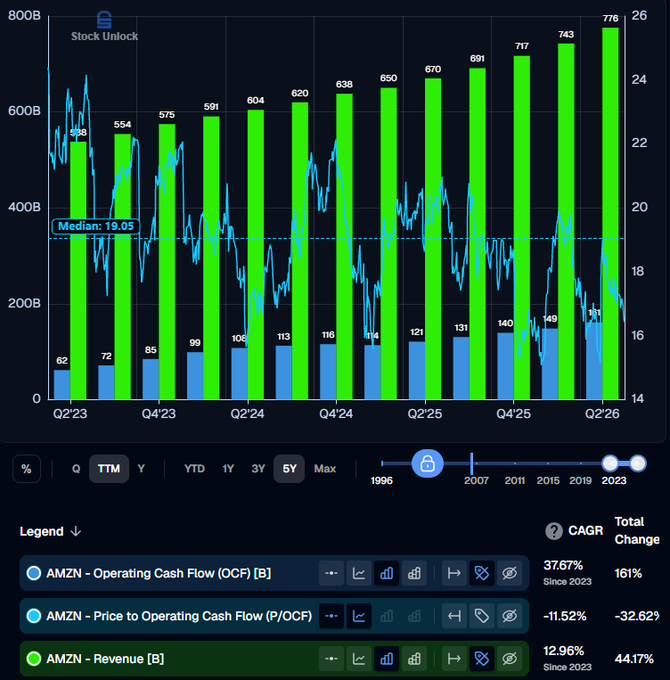Switch Revenue row to line chart
670x680 pixels.
[x=359, y=659]
